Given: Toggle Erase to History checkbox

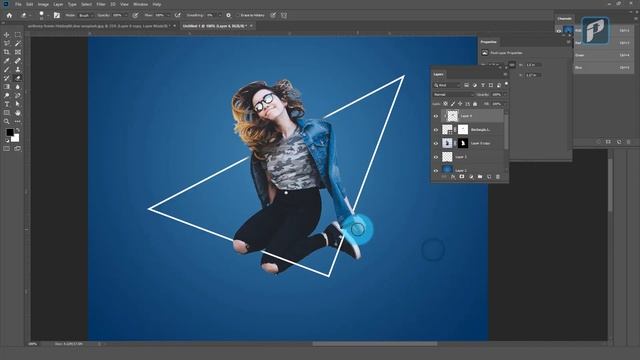Looking at the screenshot, I should tap(238, 15).
